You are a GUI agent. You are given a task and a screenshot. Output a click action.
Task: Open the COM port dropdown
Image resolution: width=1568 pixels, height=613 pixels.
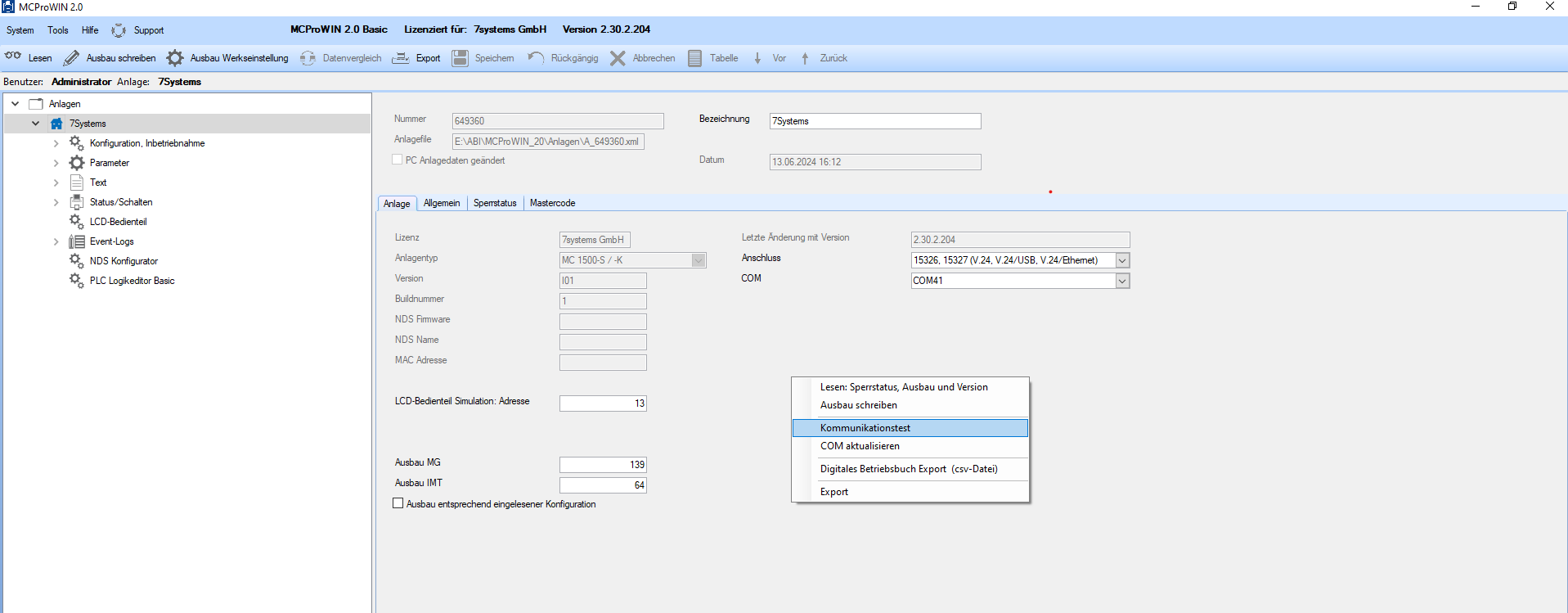pos(1122,281)
